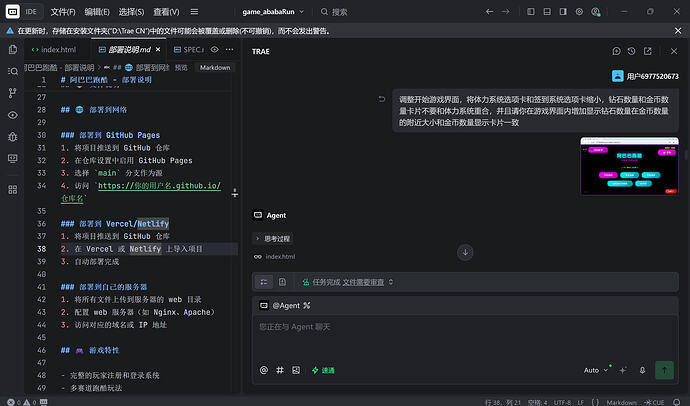Toggle markdown preview eye icon in tab bar
Image resolution: width=690 pixels, height=406 pixels.
(x=214, y=49)
